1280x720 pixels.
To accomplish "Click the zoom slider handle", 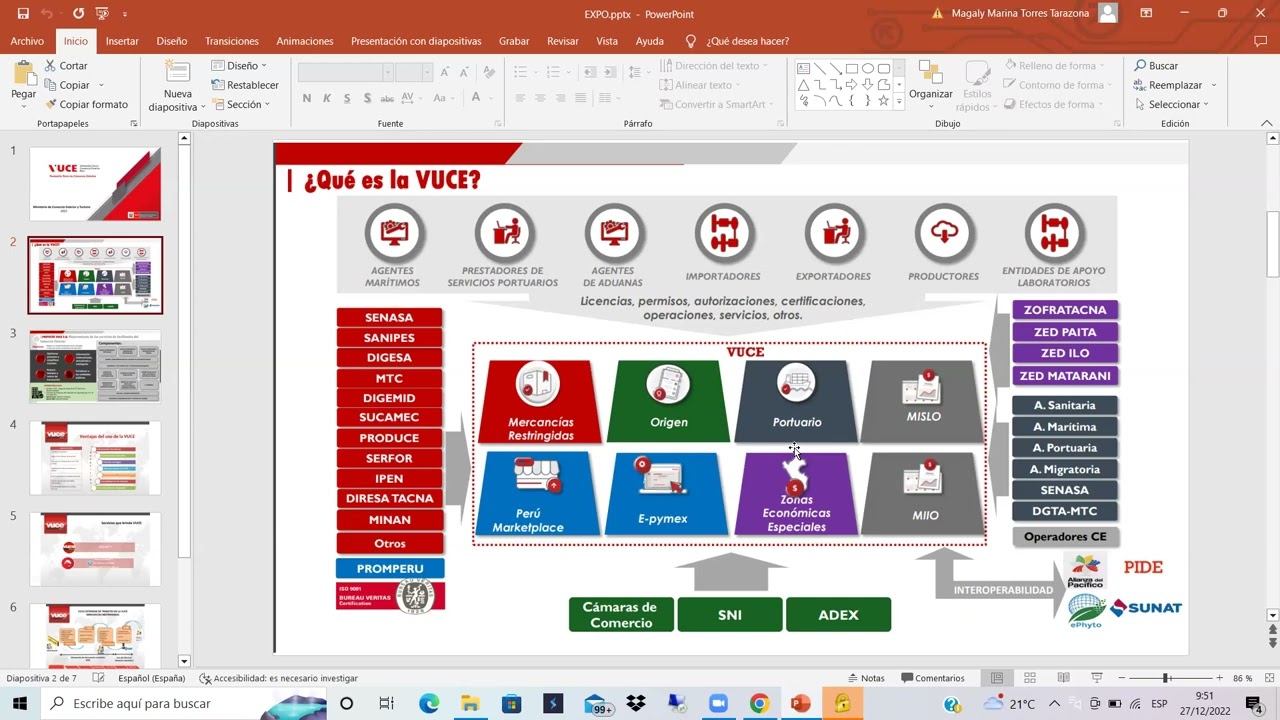I will click(1165, 678).
